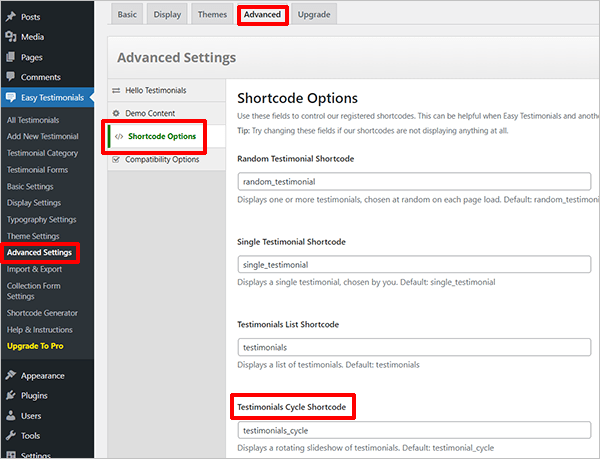Screen dimensions: 600x459
Task: Open Posts in admin menu
Action: (x=31, y=17)
